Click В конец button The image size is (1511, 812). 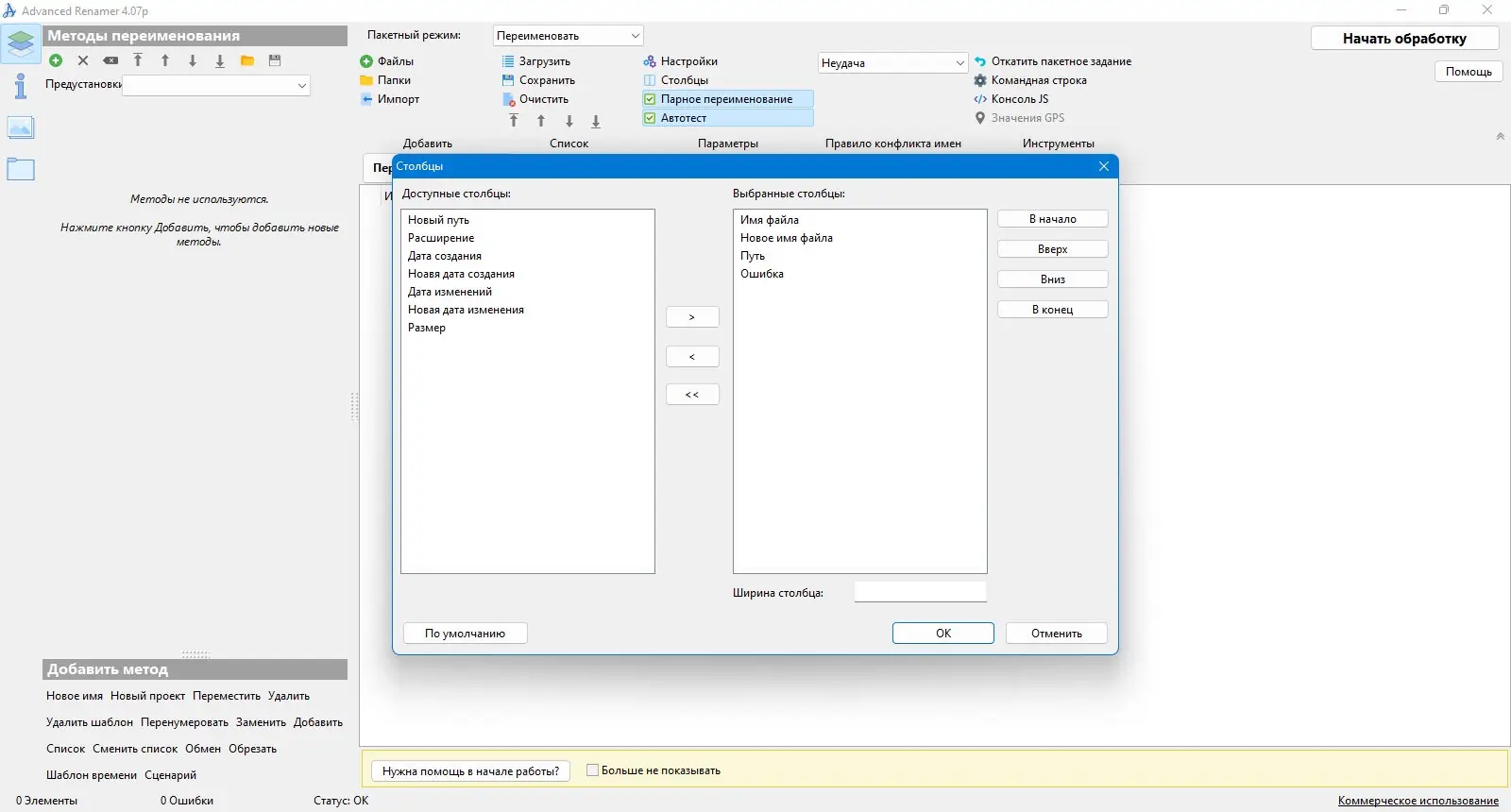coord(1053,310)
